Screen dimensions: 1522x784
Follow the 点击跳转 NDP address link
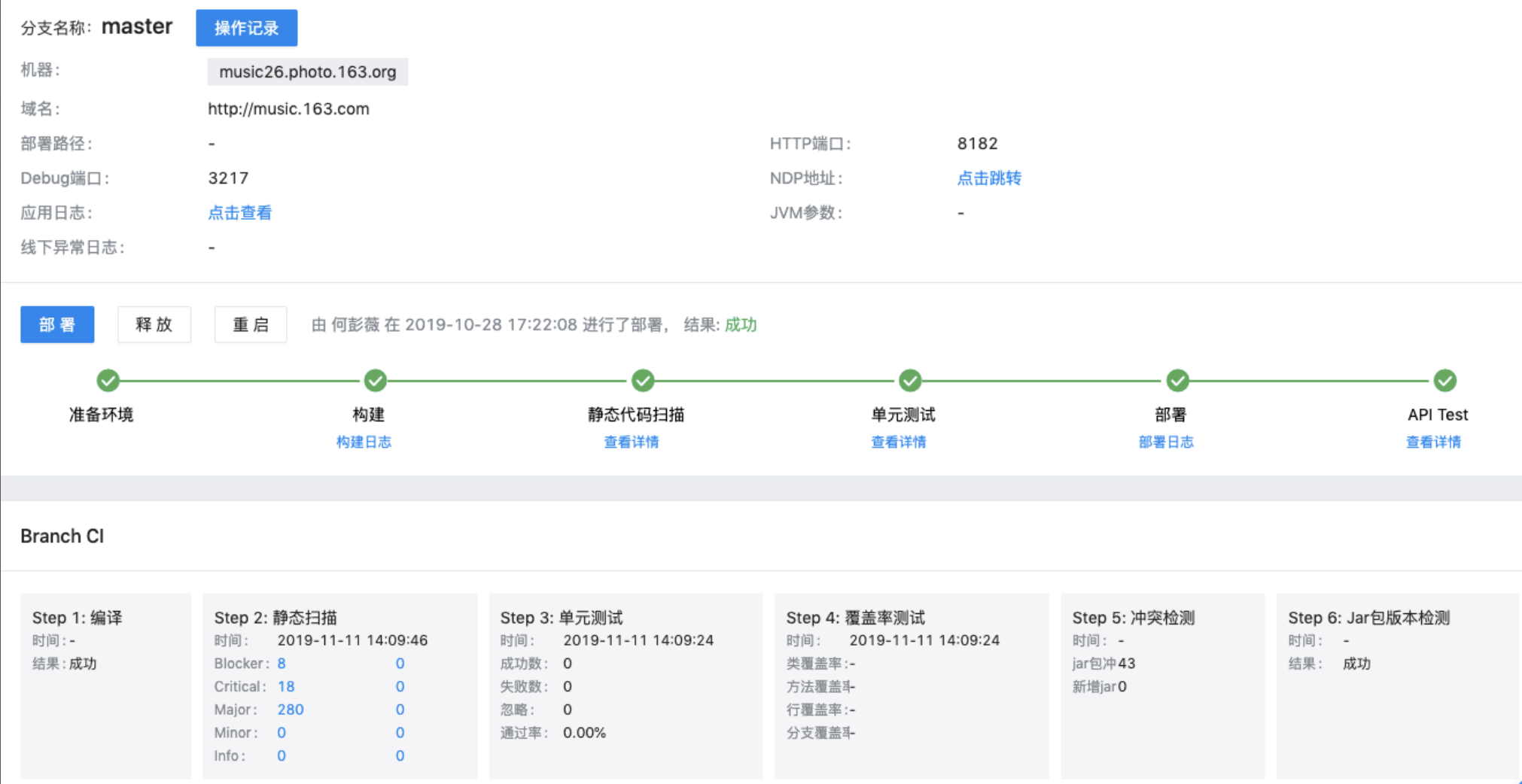989,178
